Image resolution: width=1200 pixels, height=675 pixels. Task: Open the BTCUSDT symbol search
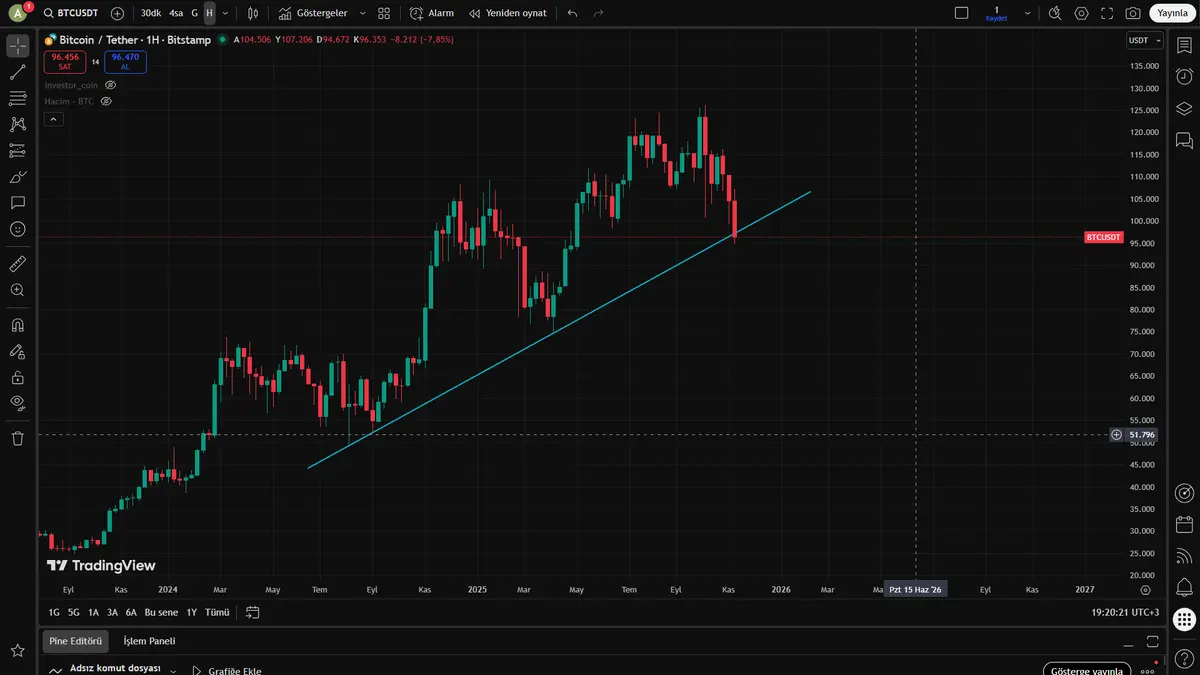tap(70, 13)
